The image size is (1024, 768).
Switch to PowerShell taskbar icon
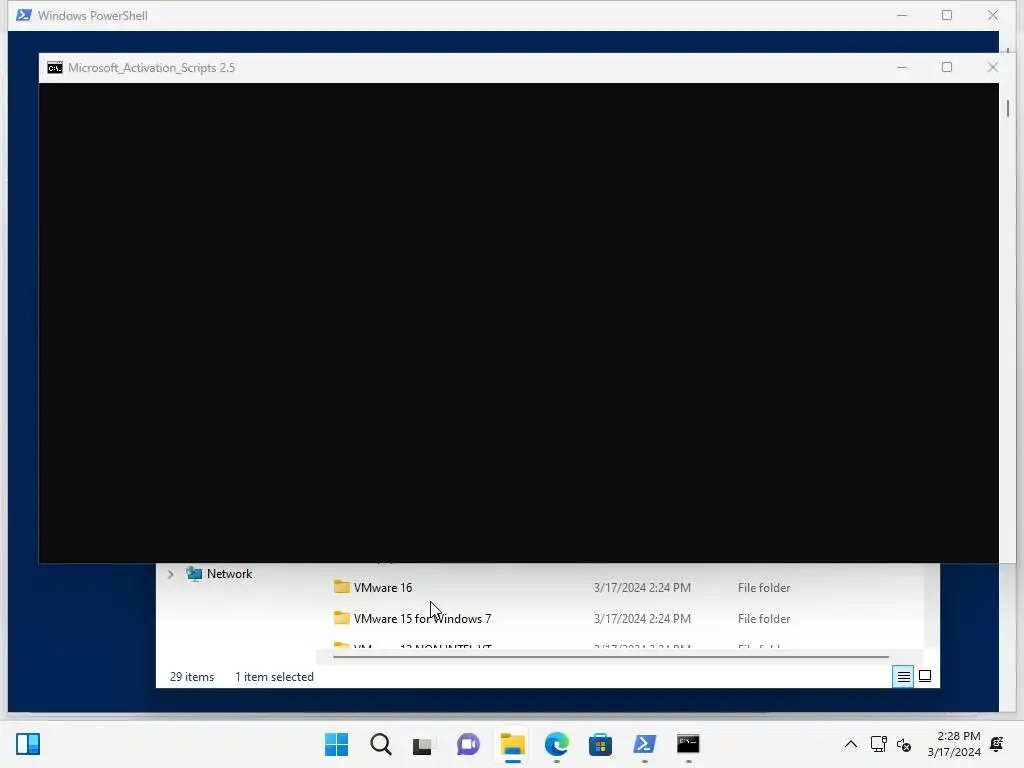pos(645,744)
